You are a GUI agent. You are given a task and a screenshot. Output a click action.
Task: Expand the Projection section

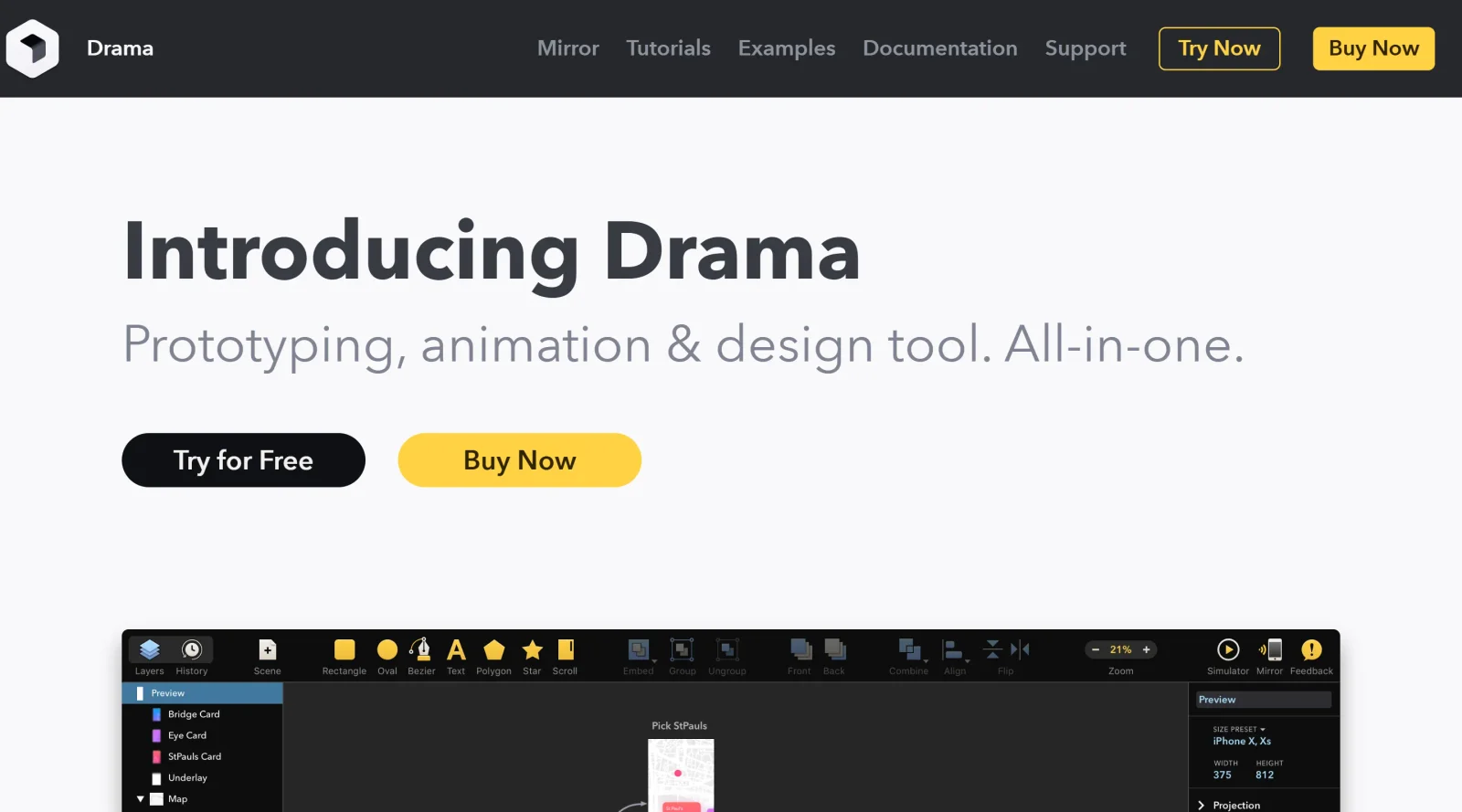[1202, 806]
